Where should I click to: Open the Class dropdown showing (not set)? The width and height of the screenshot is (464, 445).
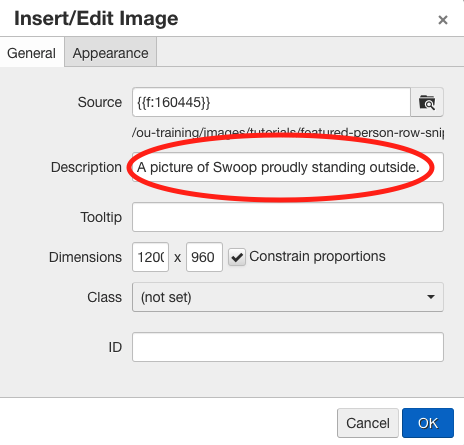288,297
